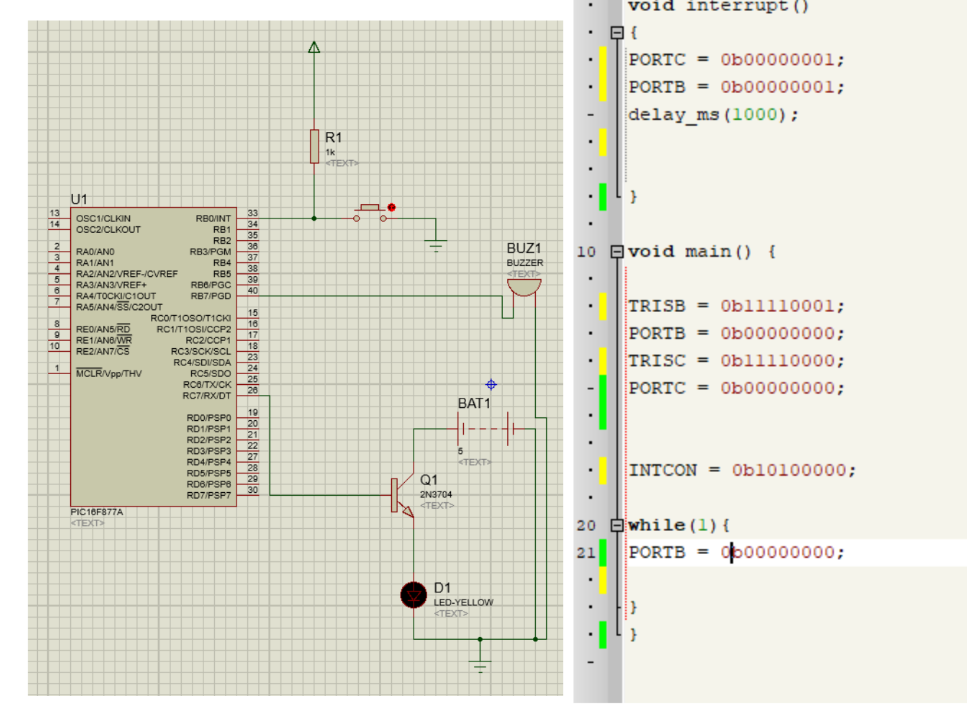Collapse the while(1) loop fold marker

(x=617, y=525)
